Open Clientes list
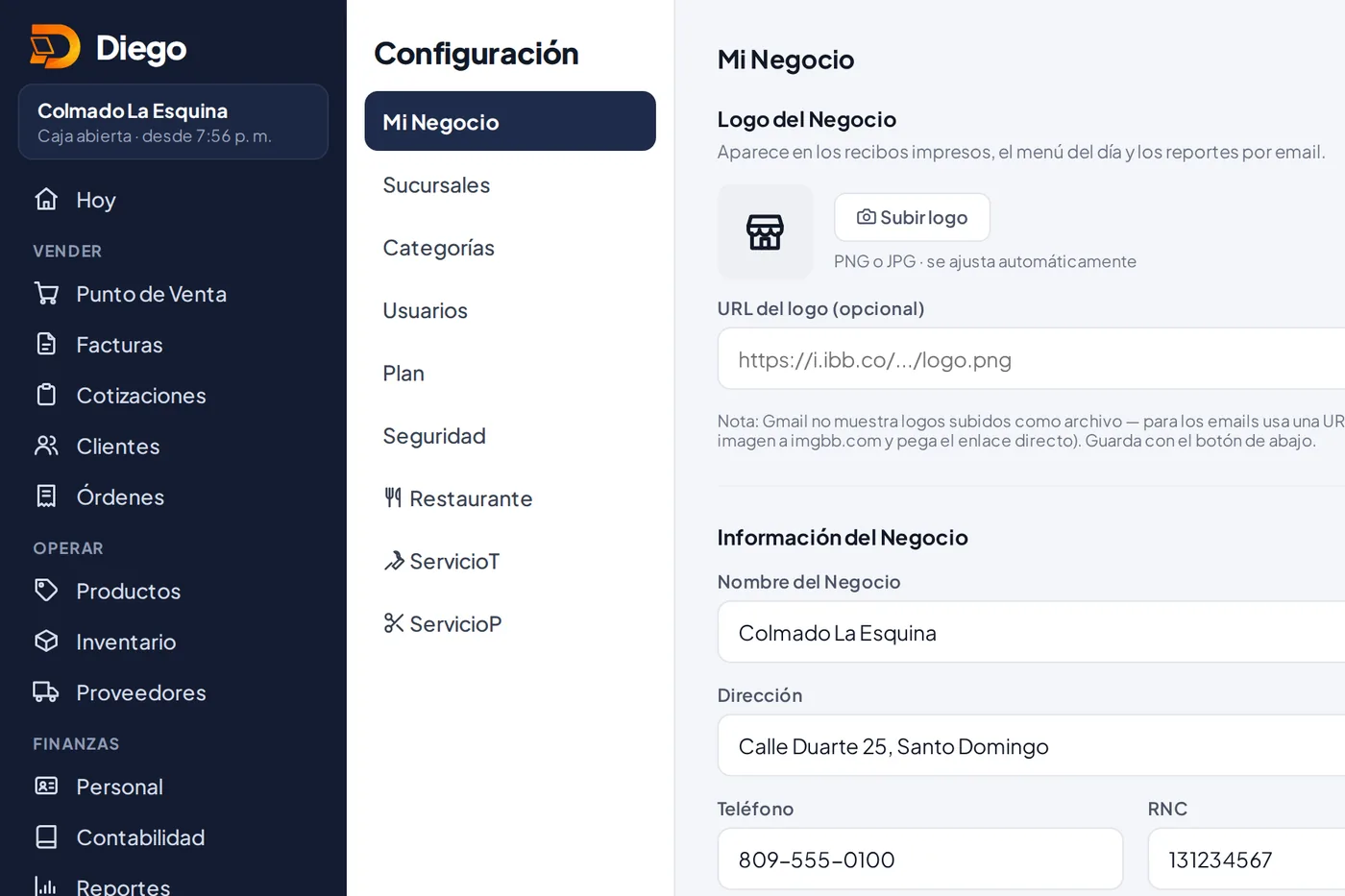 173,447
